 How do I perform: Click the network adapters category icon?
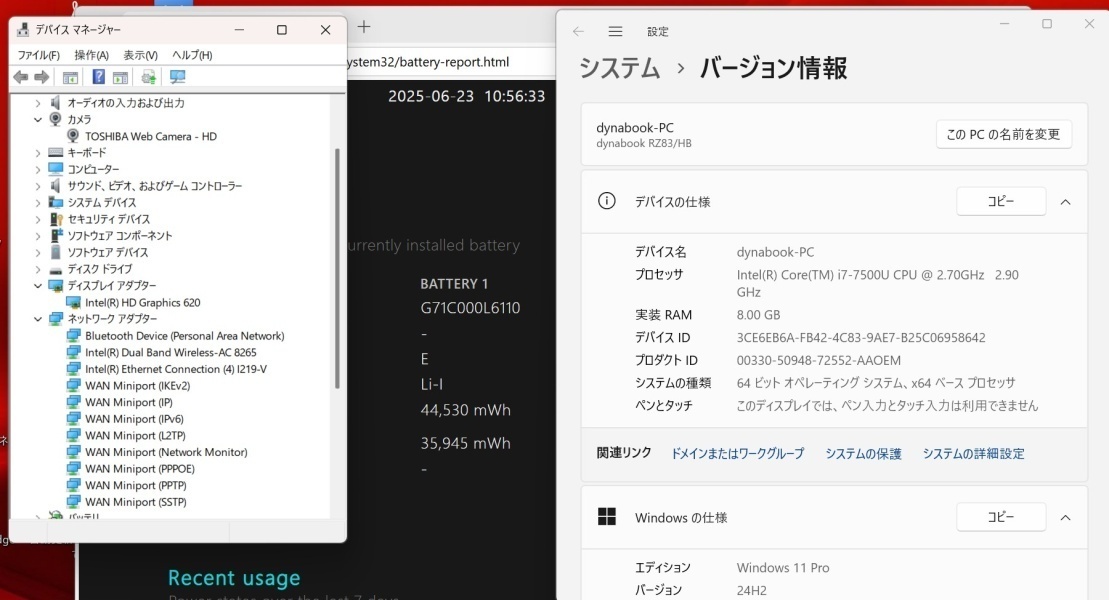pyautogui.click(x=56, y=318)
